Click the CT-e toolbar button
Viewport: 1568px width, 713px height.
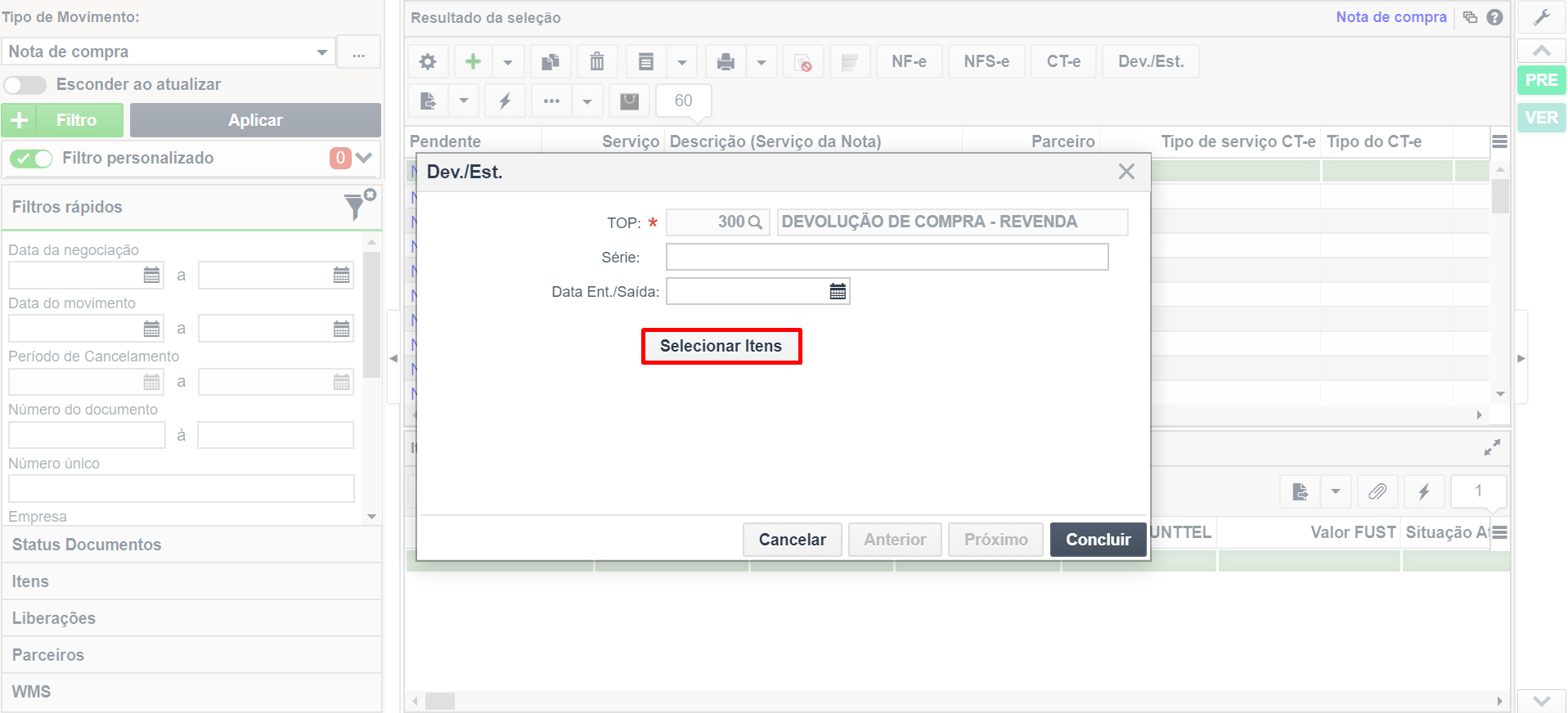point(1063,61)
